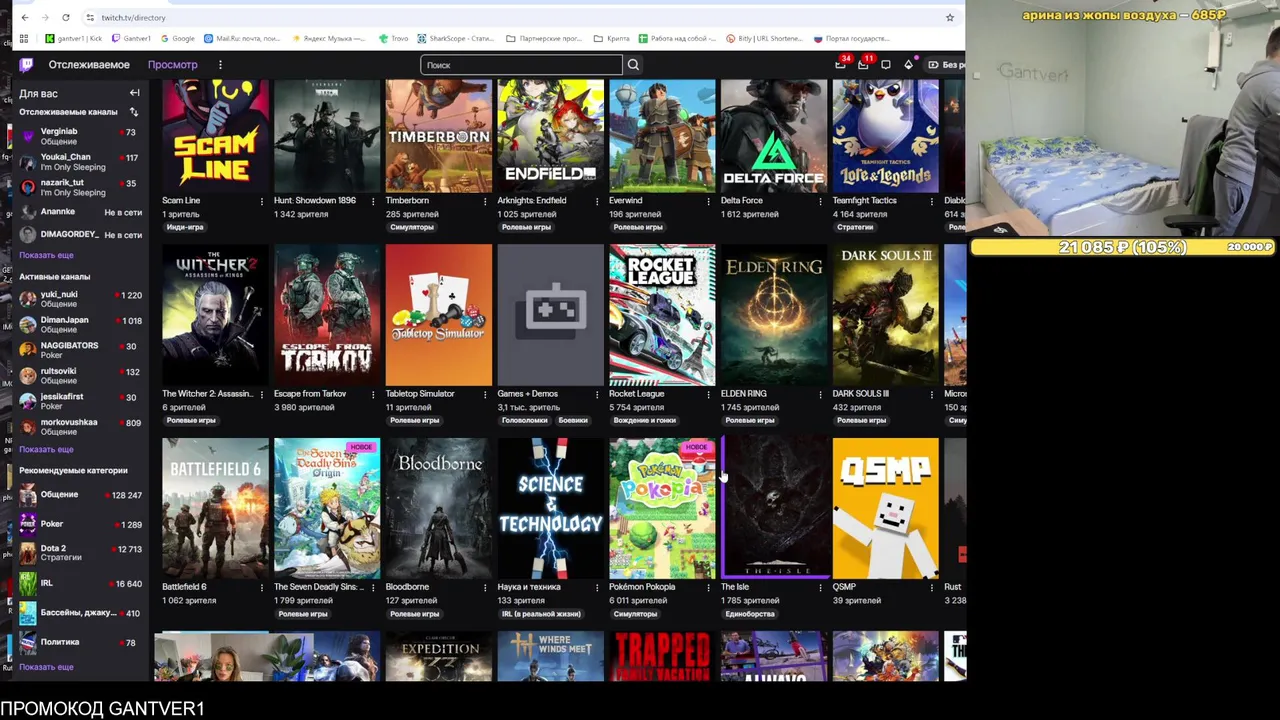Viewport: 1280px width, 720px height.
Task: Open the Mail.Ru bookmark
Action: [x=241, y=39]
